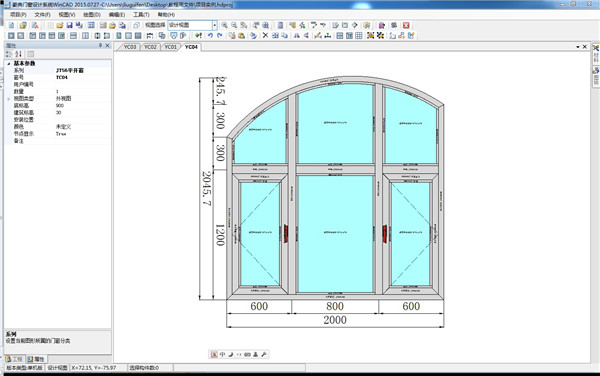Switch to the 工程 panel tab at bottom
Viewport: 600px width, 376px height.
pos(15,359)
